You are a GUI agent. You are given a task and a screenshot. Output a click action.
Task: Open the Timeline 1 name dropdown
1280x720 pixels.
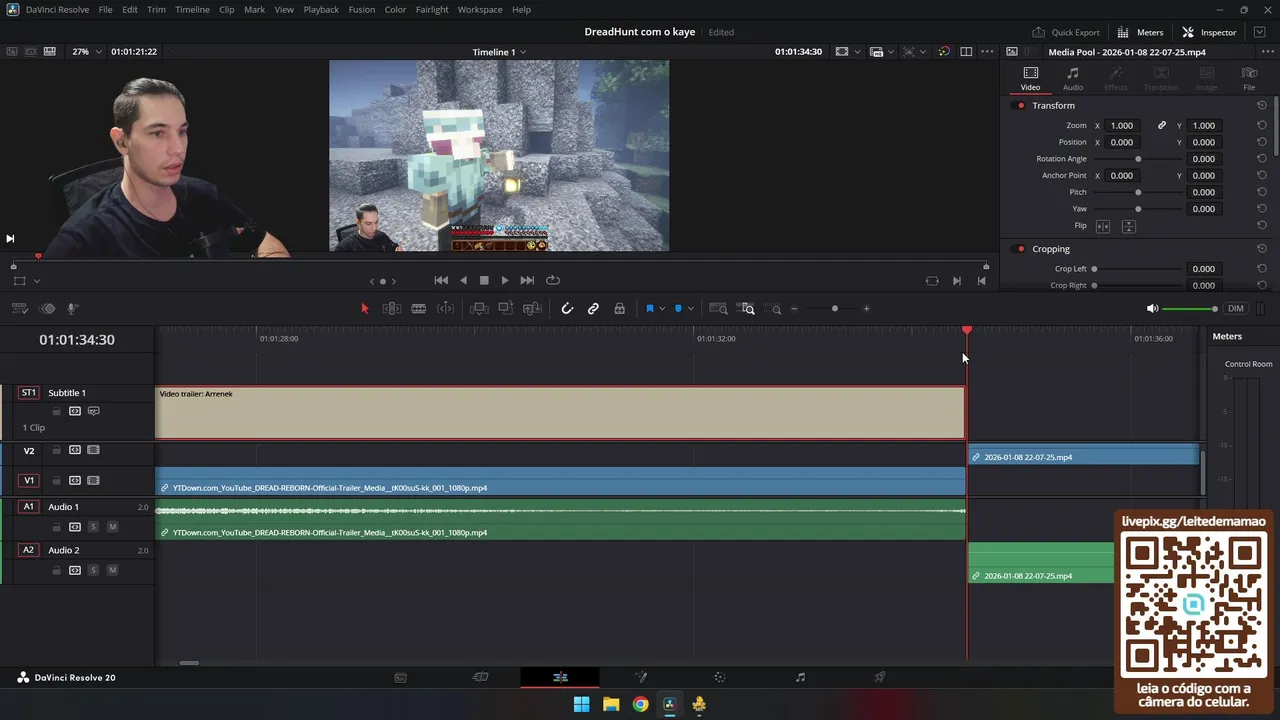pyautogui.click(x=500, y=52)
